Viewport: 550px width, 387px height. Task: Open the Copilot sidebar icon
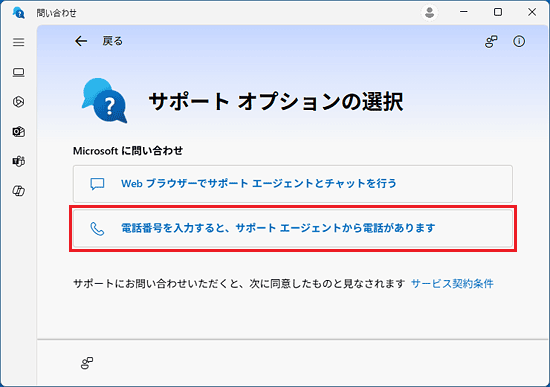19,191
